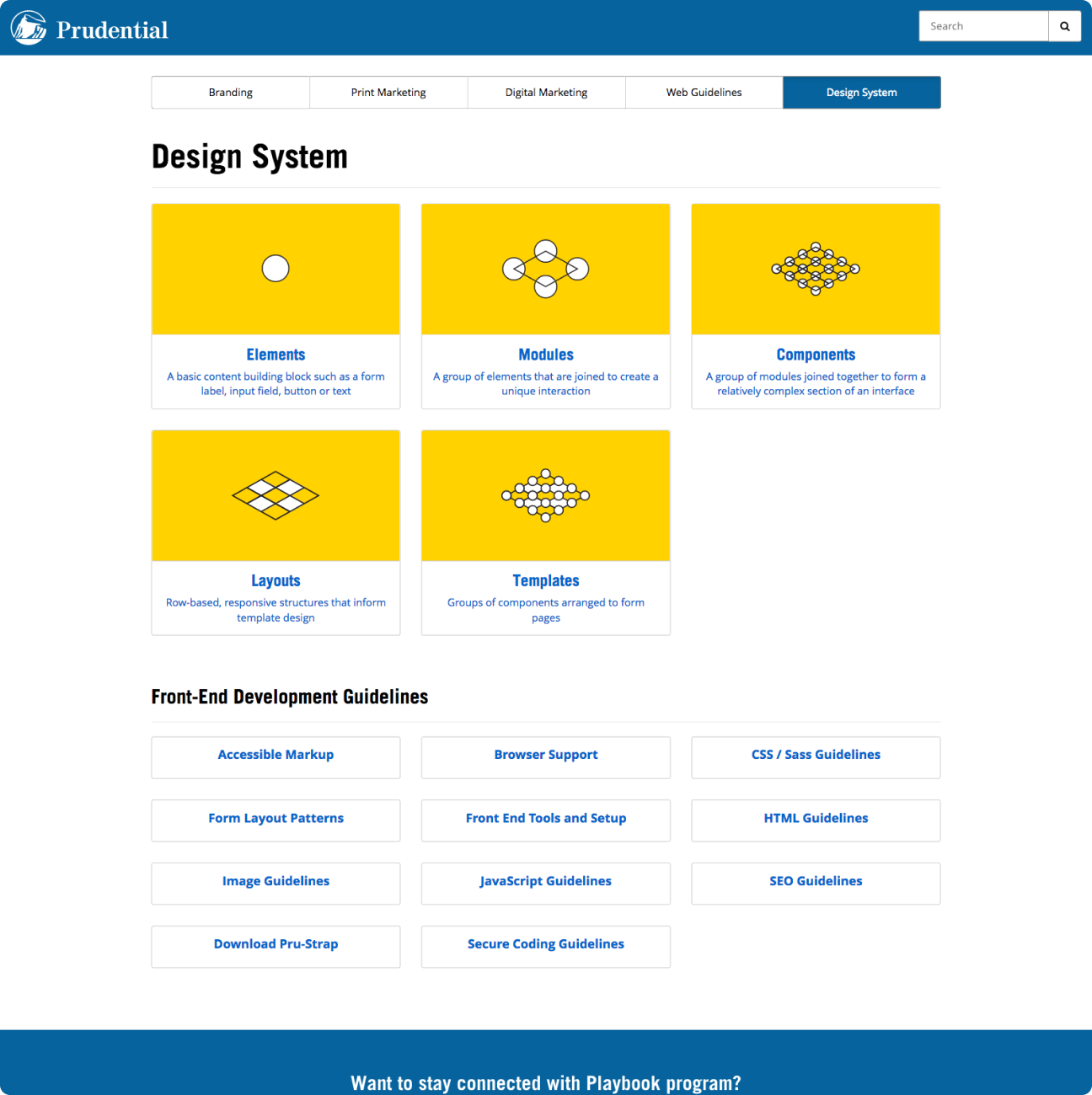Click Templates description about groups of components
The width and height of the screenshot is (1092, 1095).
point(546,610)
